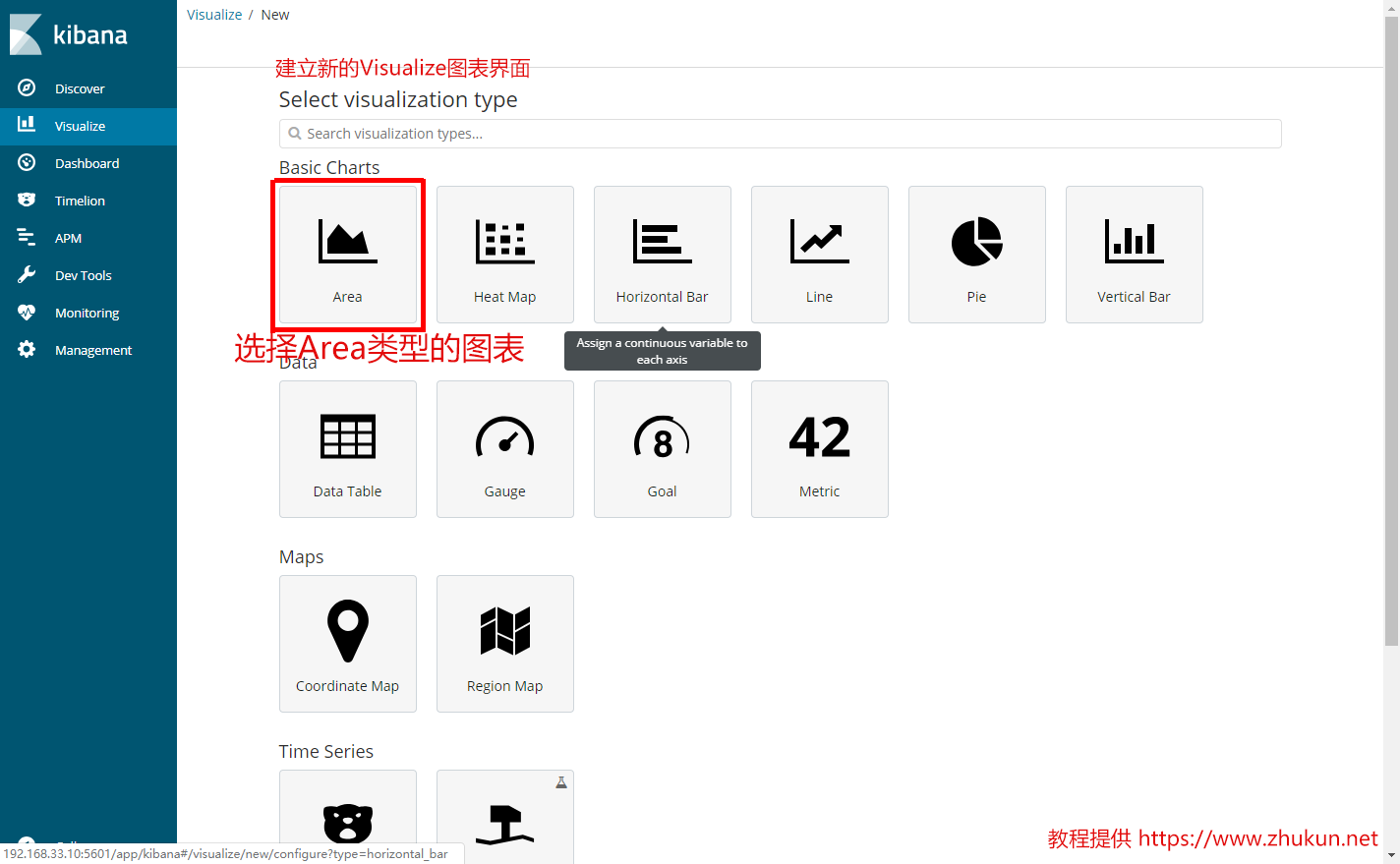Click the search magnifier icon
Image resolution: width=1400 pixels, height=864 pixels.
click(x=295, y=134)
